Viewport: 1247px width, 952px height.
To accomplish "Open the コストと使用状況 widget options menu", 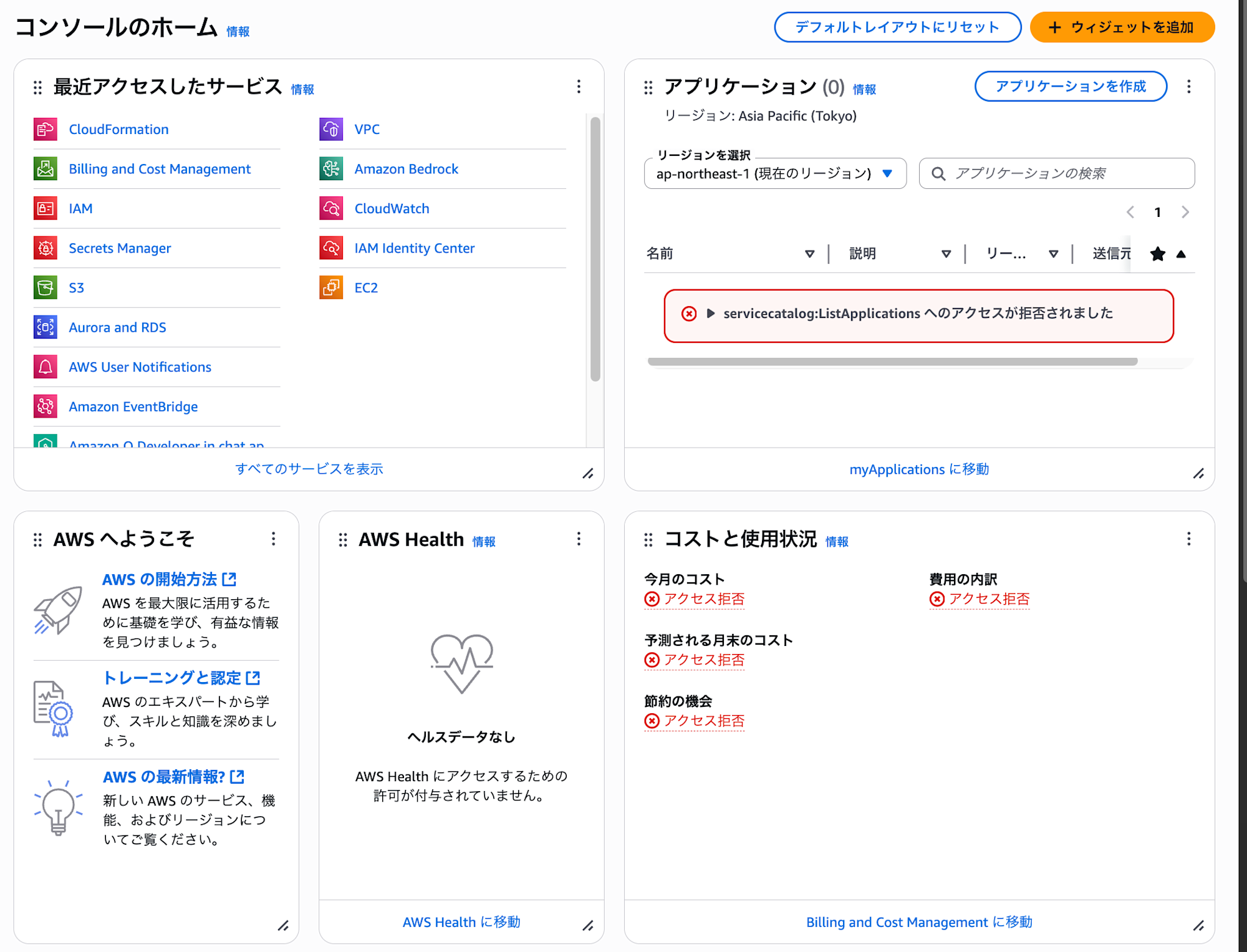I will point(1189,539).
